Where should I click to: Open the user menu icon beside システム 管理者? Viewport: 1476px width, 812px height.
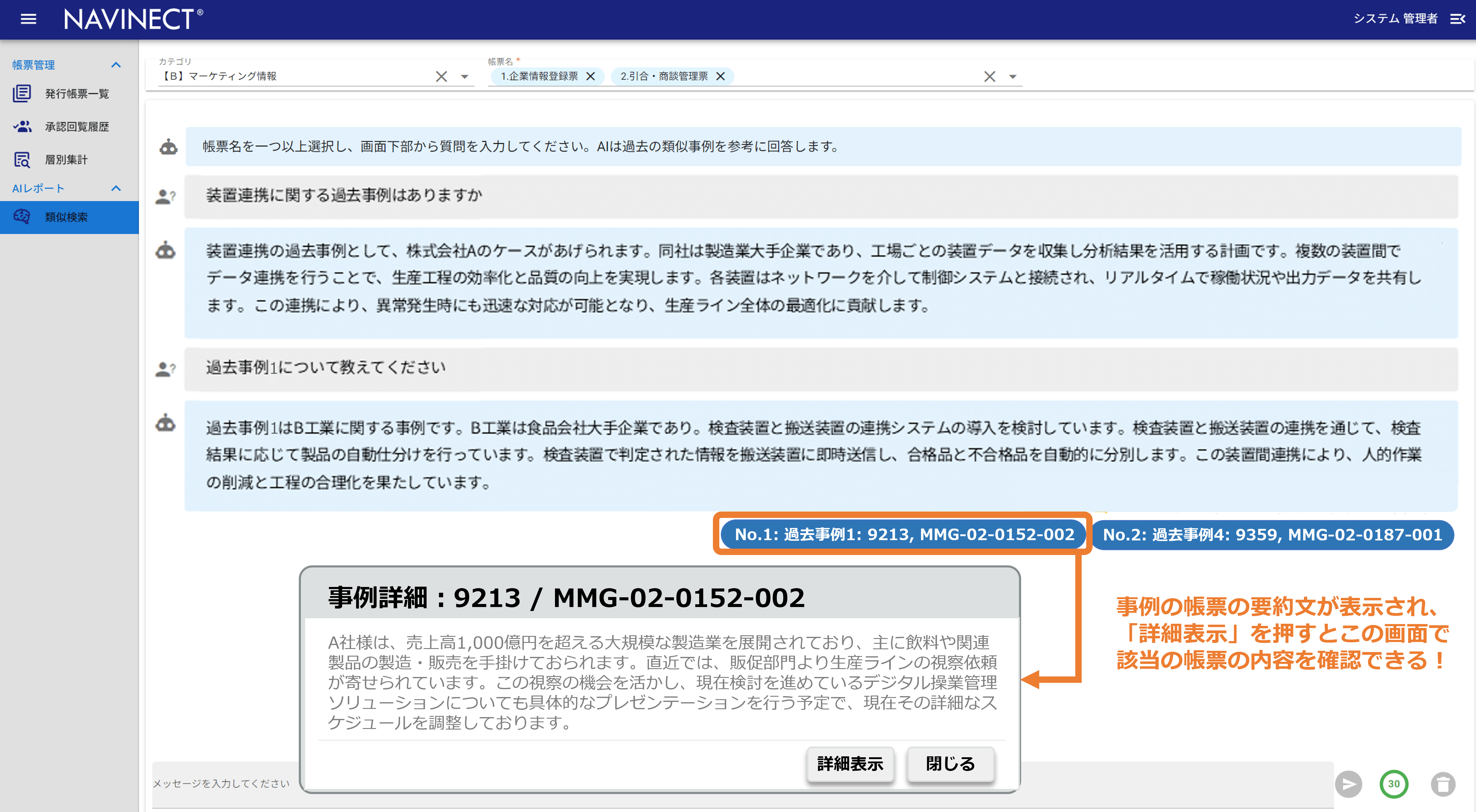1457,19
